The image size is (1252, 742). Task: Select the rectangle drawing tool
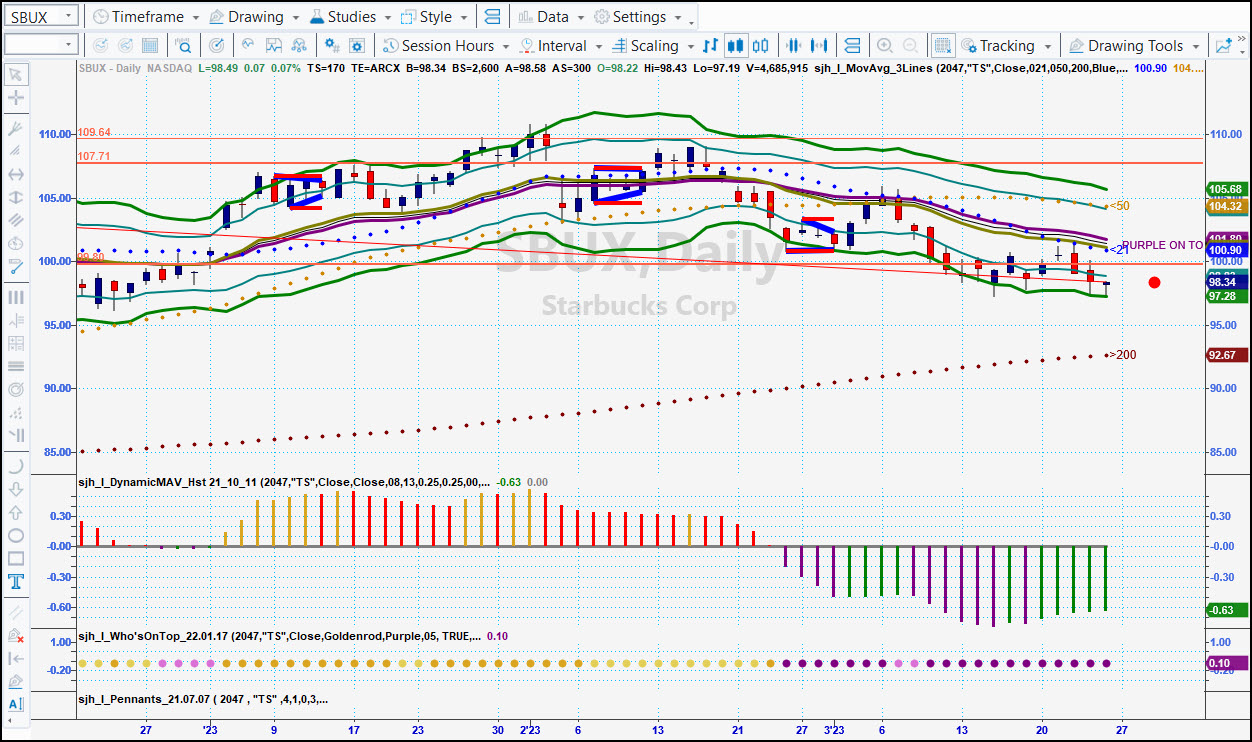tap(16, 558)
